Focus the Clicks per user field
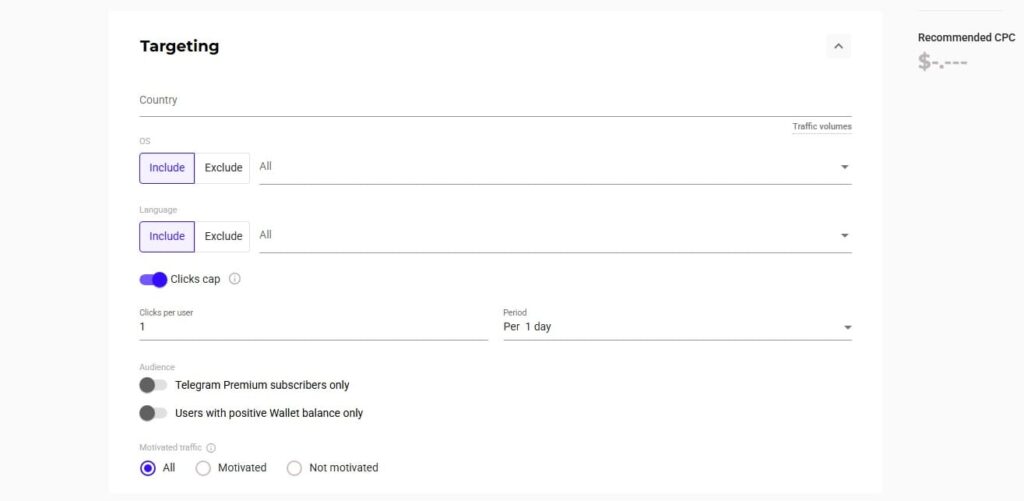This screenshot has height=501, width=1024. (x=313, y=324)
